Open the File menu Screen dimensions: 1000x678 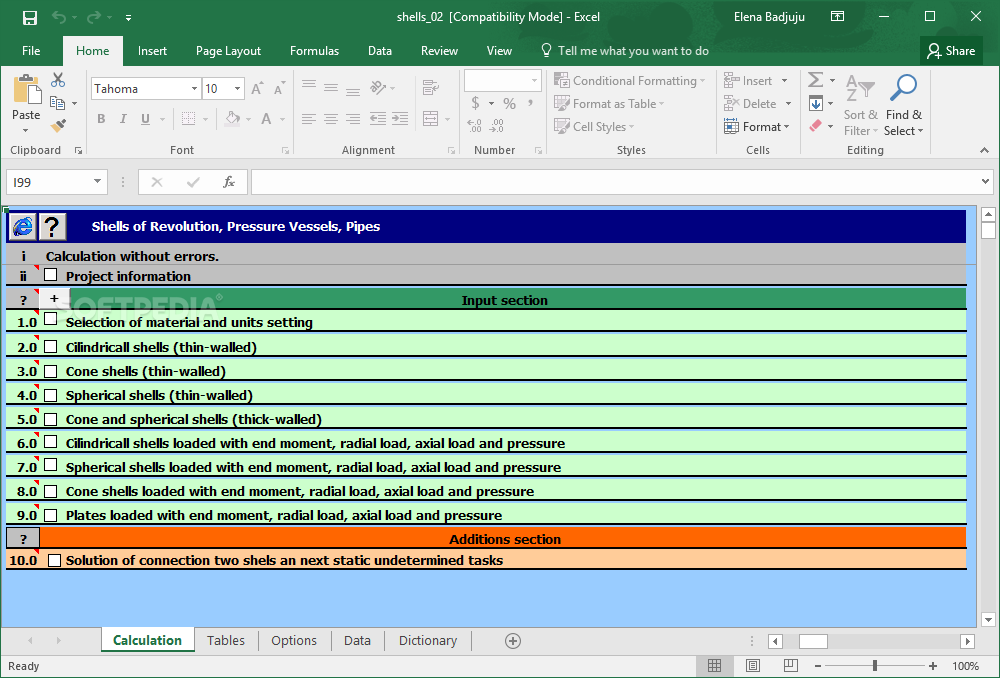pyautogui.click(x=31, y=51)
